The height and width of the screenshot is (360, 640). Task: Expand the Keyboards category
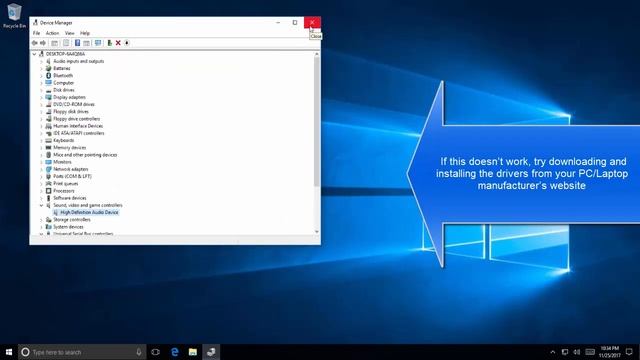41,140
